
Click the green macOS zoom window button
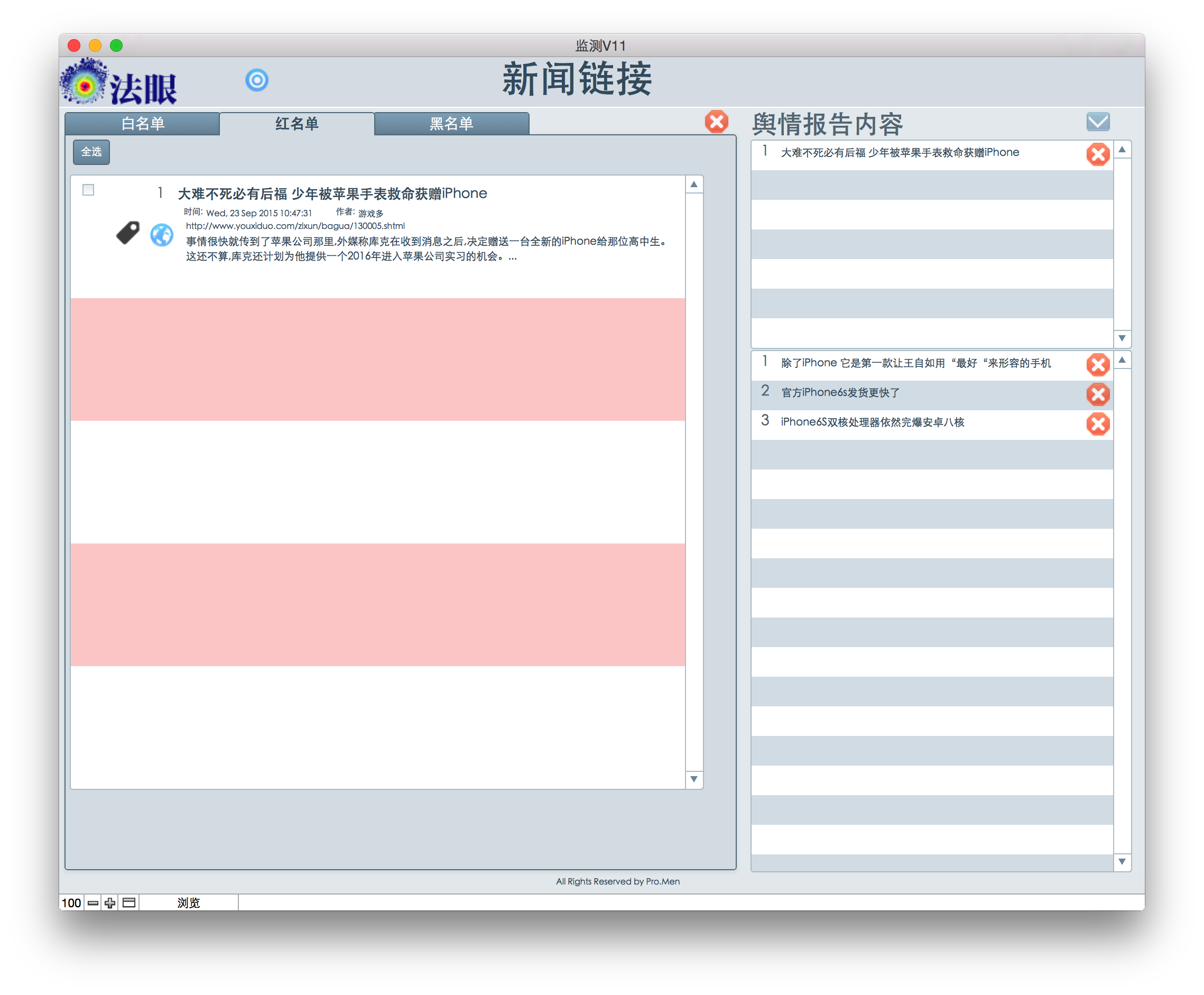coord(116,45)
